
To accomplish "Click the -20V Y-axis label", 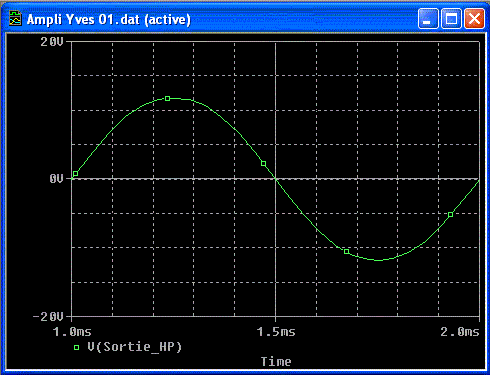I will point(48,316).
